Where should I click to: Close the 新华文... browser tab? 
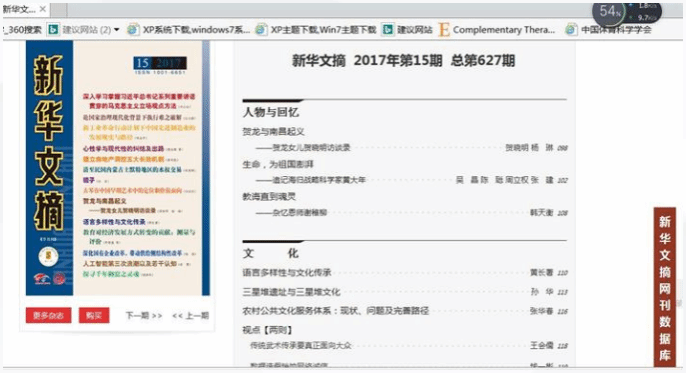pos(42,9)
